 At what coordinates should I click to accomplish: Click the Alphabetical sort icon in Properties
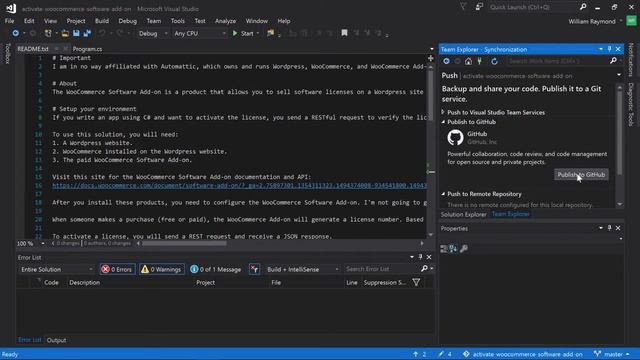point(453,249)
